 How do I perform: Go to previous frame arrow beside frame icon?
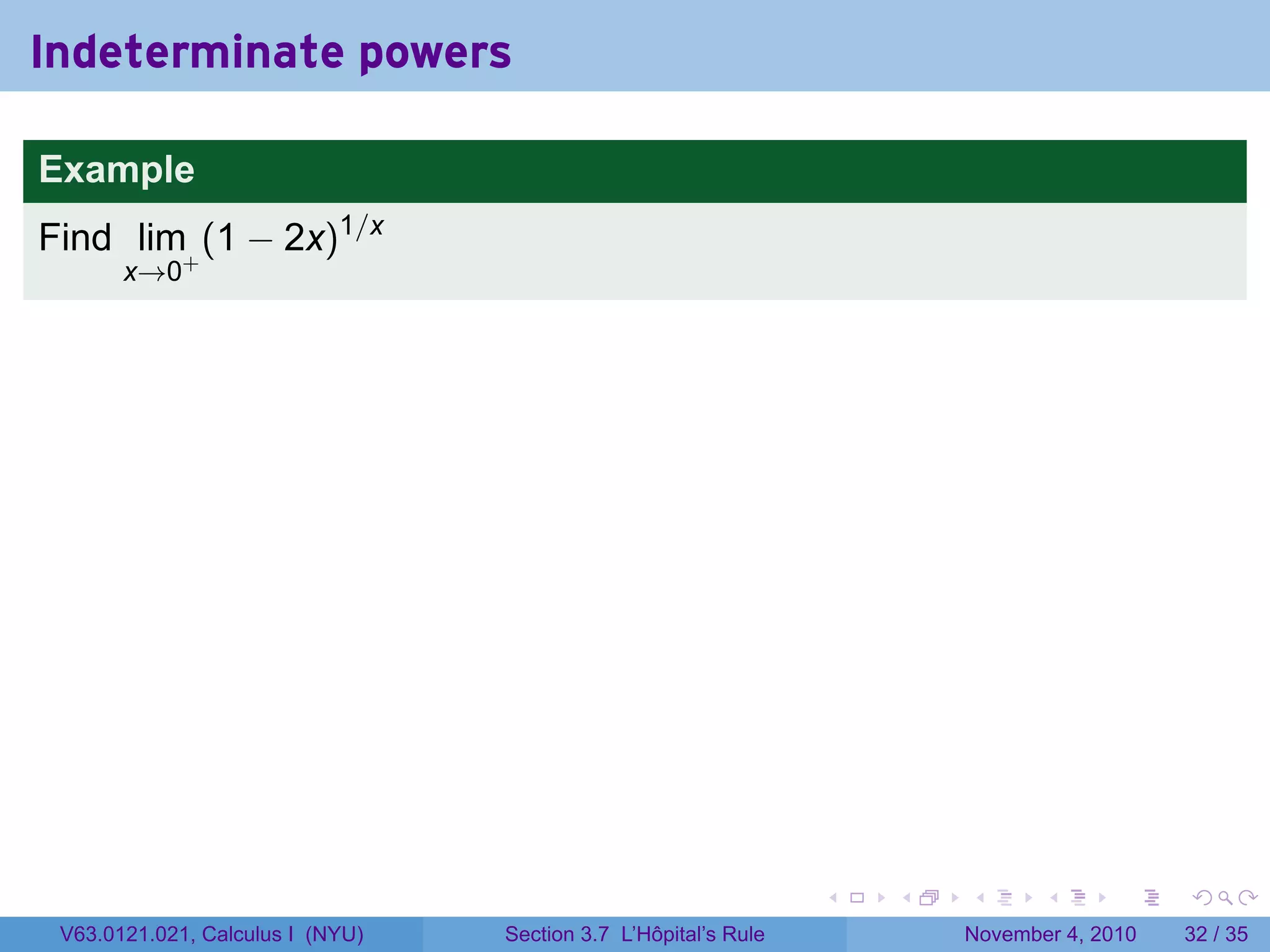coord(906,897)
